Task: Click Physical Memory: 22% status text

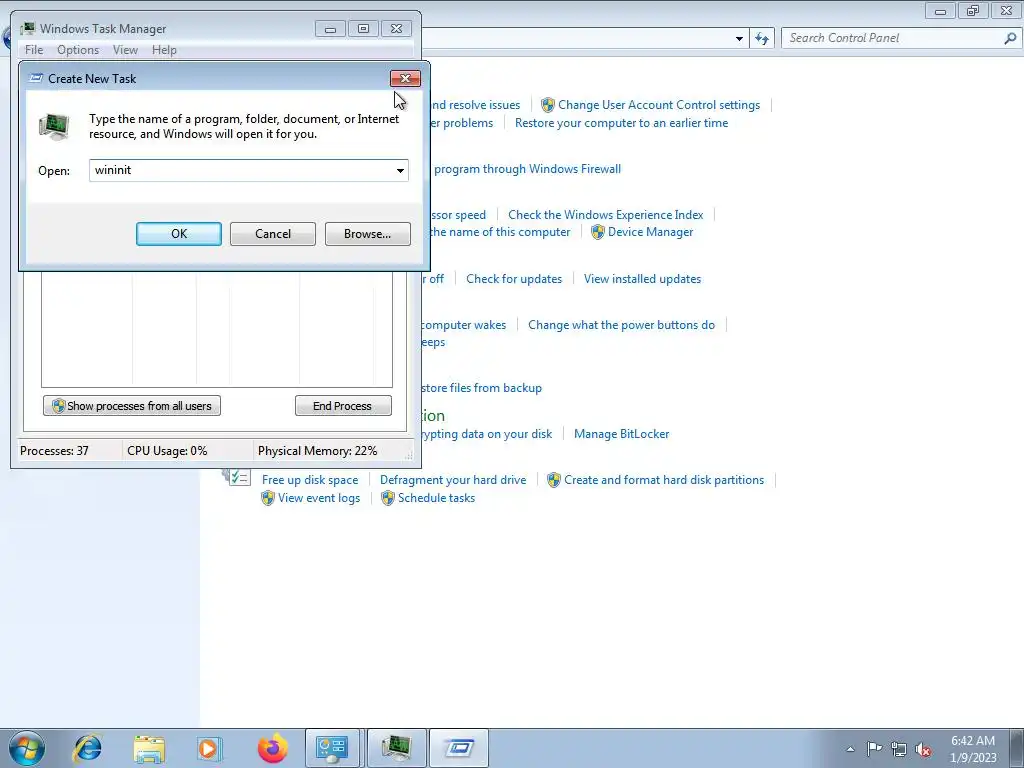Action: 317,451
